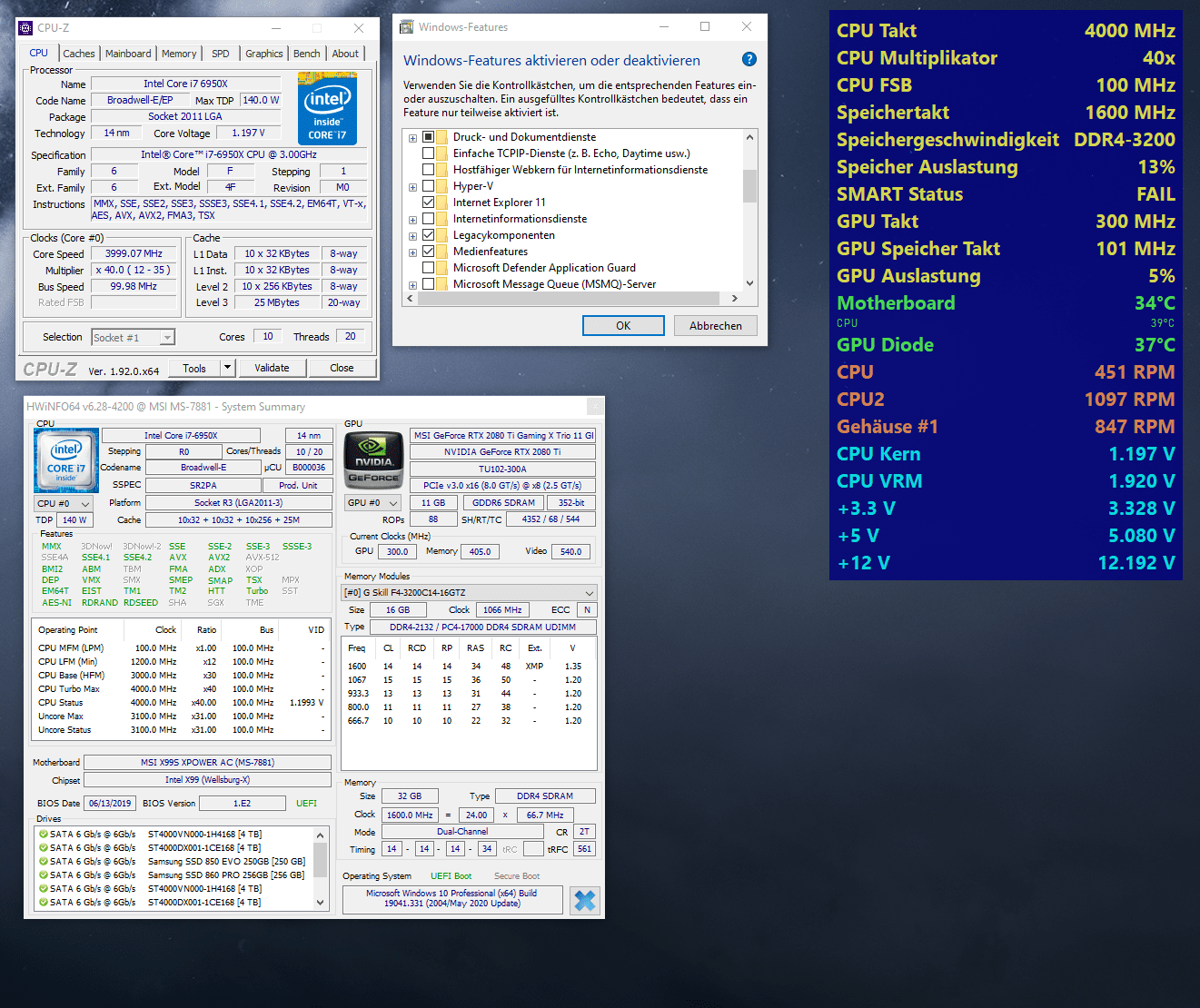Screen dimensions: 1200x1008
Task: Click the Core Speed value 3999.07 MHz
Action: (134, 253)
